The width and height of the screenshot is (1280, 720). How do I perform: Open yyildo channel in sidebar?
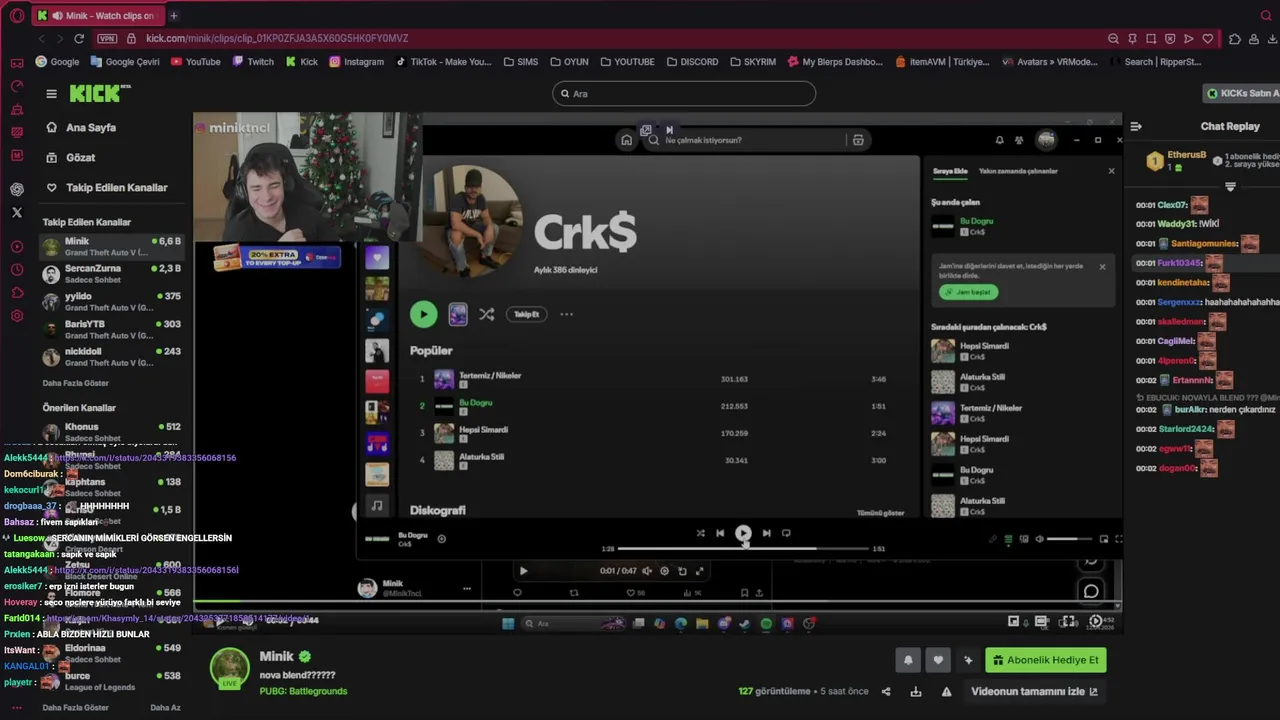click(x=112, y=302)
